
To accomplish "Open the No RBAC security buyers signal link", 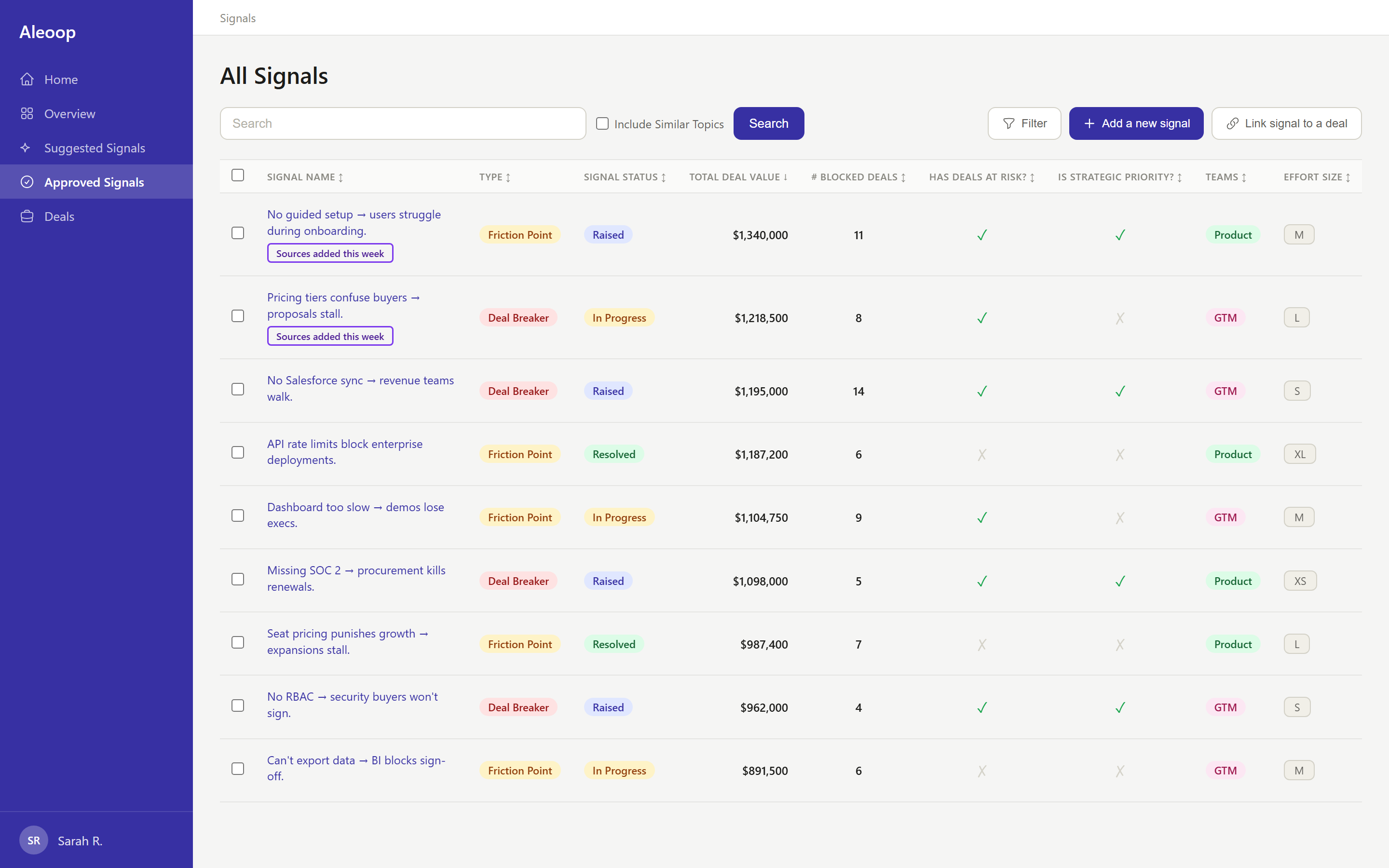I will 352,705.
